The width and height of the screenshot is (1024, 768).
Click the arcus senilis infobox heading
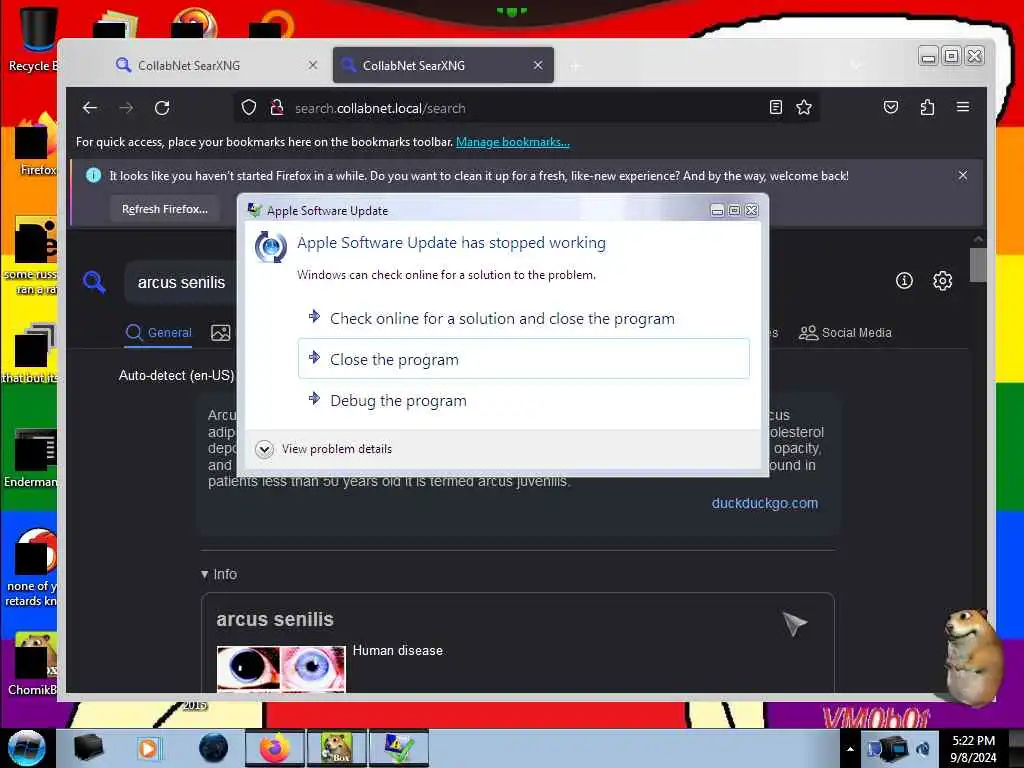point(275,619)
